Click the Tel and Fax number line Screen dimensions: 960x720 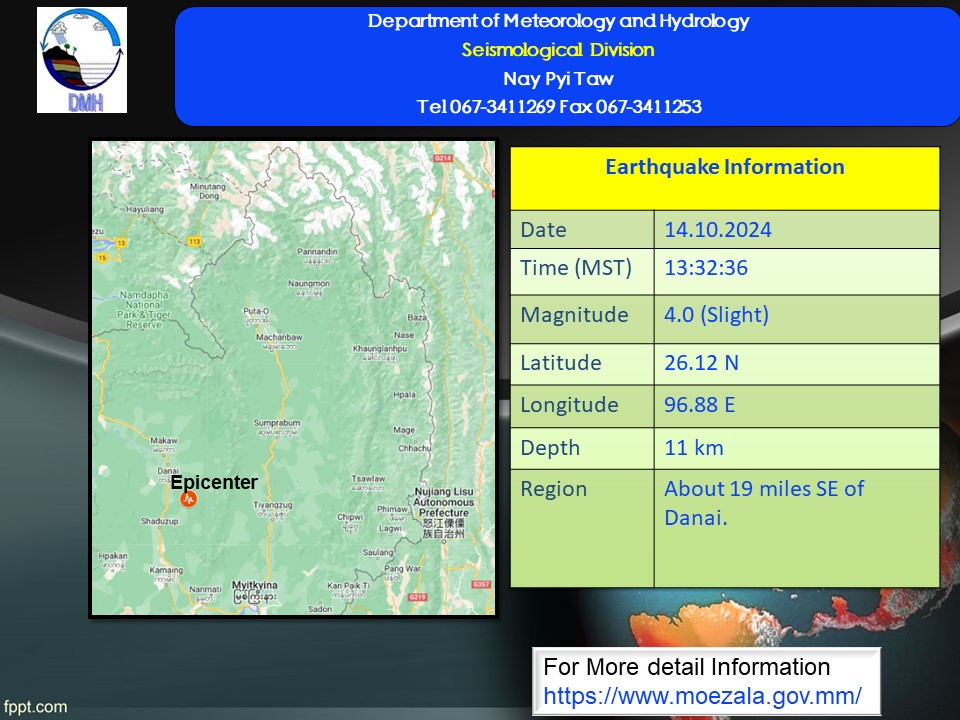click(x=559, y=107)
